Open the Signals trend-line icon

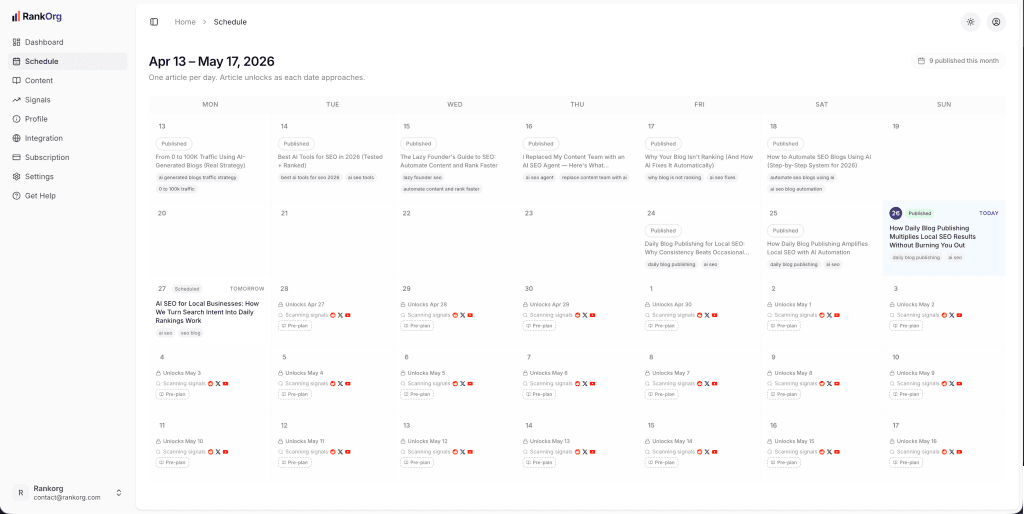pyautogui.click(x=16, y=100)
